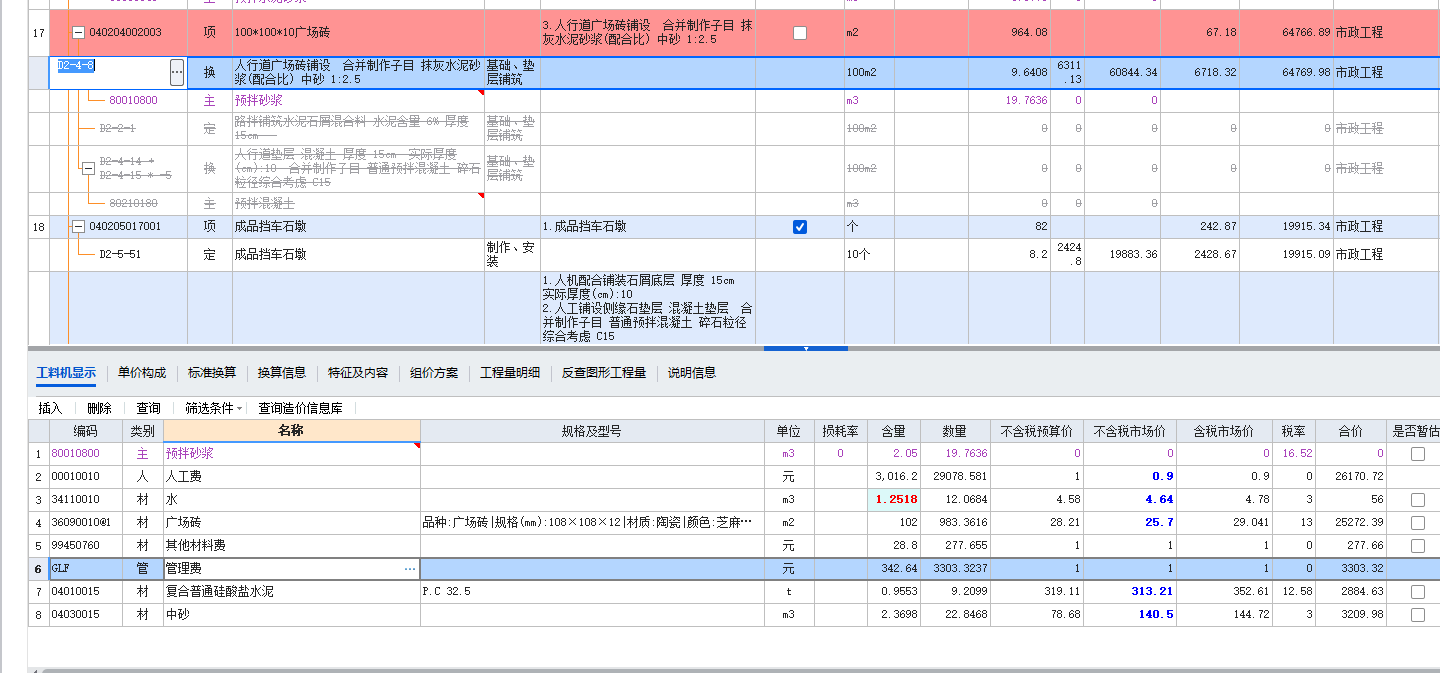Open the 工程量明细 tab
This screenshot has height=673, width=1440.
[510, 373]
